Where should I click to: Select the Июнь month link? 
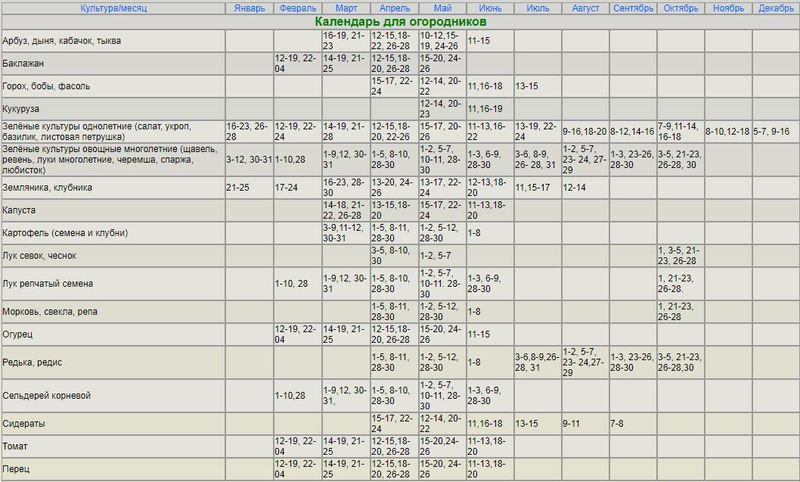click(489, 7)
